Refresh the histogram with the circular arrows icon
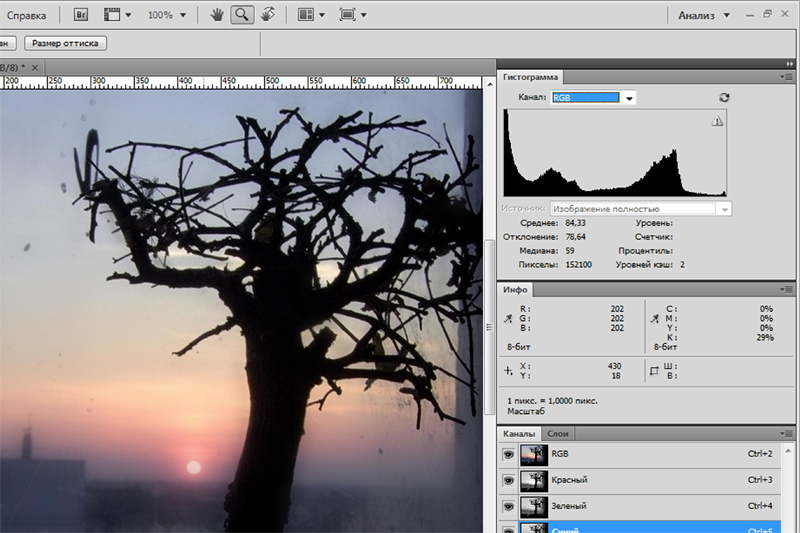The image size is (800, 533). [x=724, y=98]
